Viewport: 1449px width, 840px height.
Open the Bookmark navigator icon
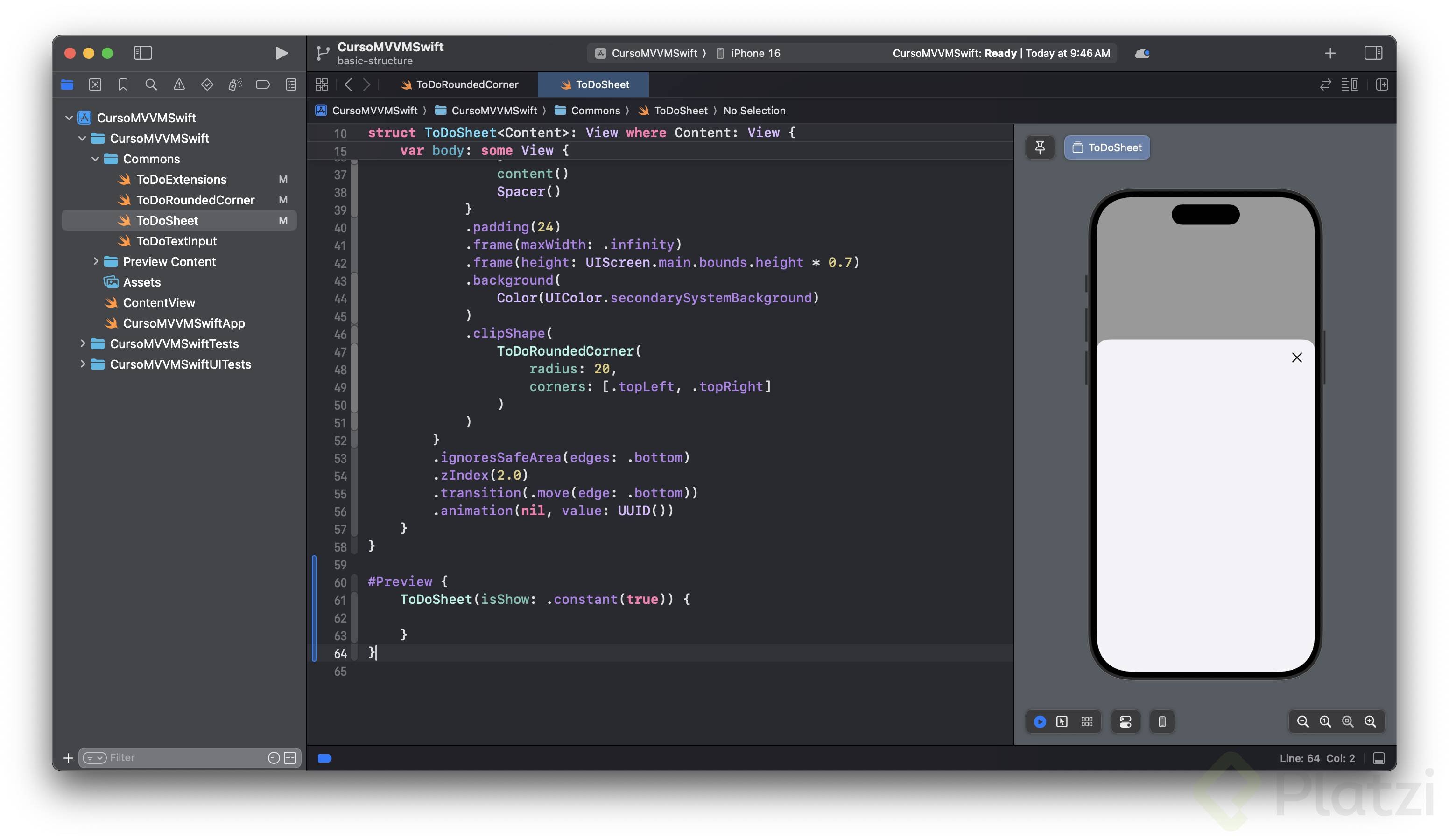click(123, 84)
